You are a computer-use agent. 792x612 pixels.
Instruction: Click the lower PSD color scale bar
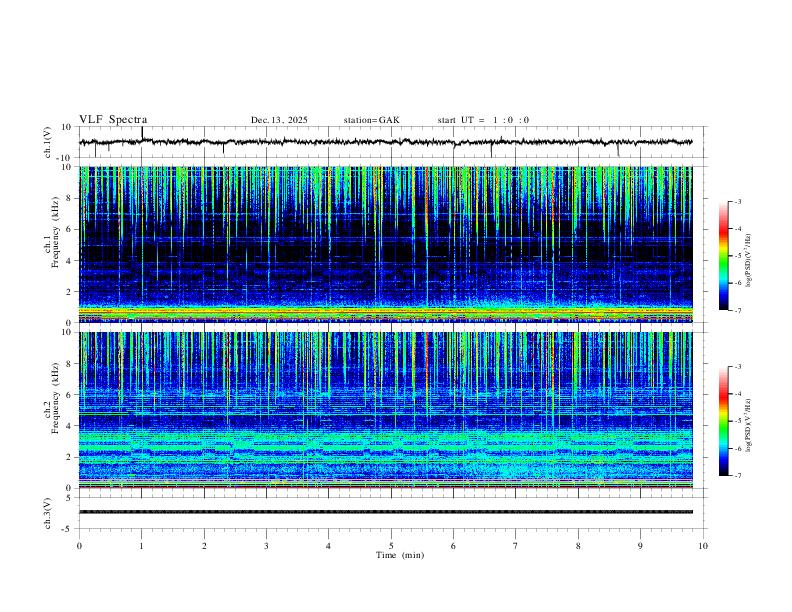tap(723, 421)
